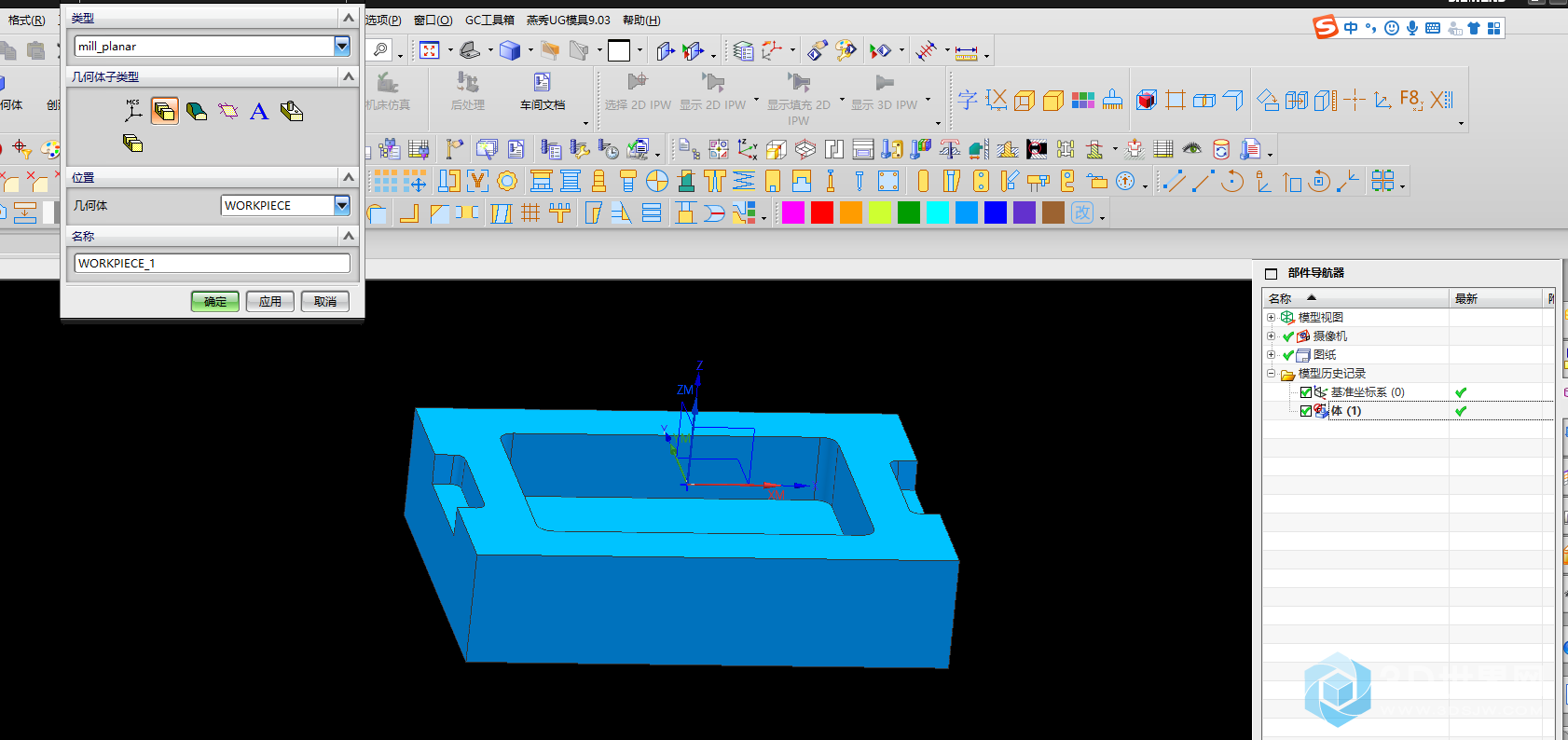Collapse the 类型 section
Image resolution: width=1568 pixels, height=740 pixels.
coord(349,18)
